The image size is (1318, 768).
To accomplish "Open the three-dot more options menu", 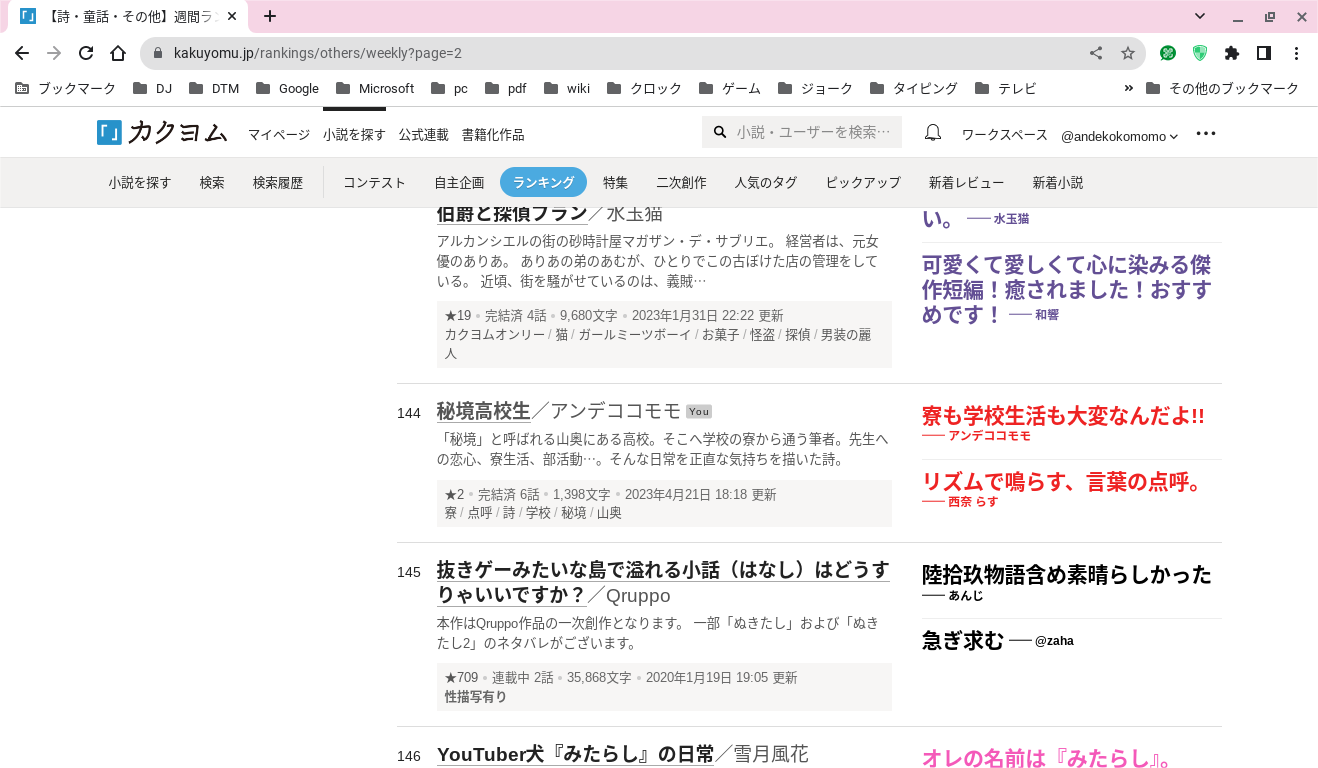I will tap(1206, 133).
